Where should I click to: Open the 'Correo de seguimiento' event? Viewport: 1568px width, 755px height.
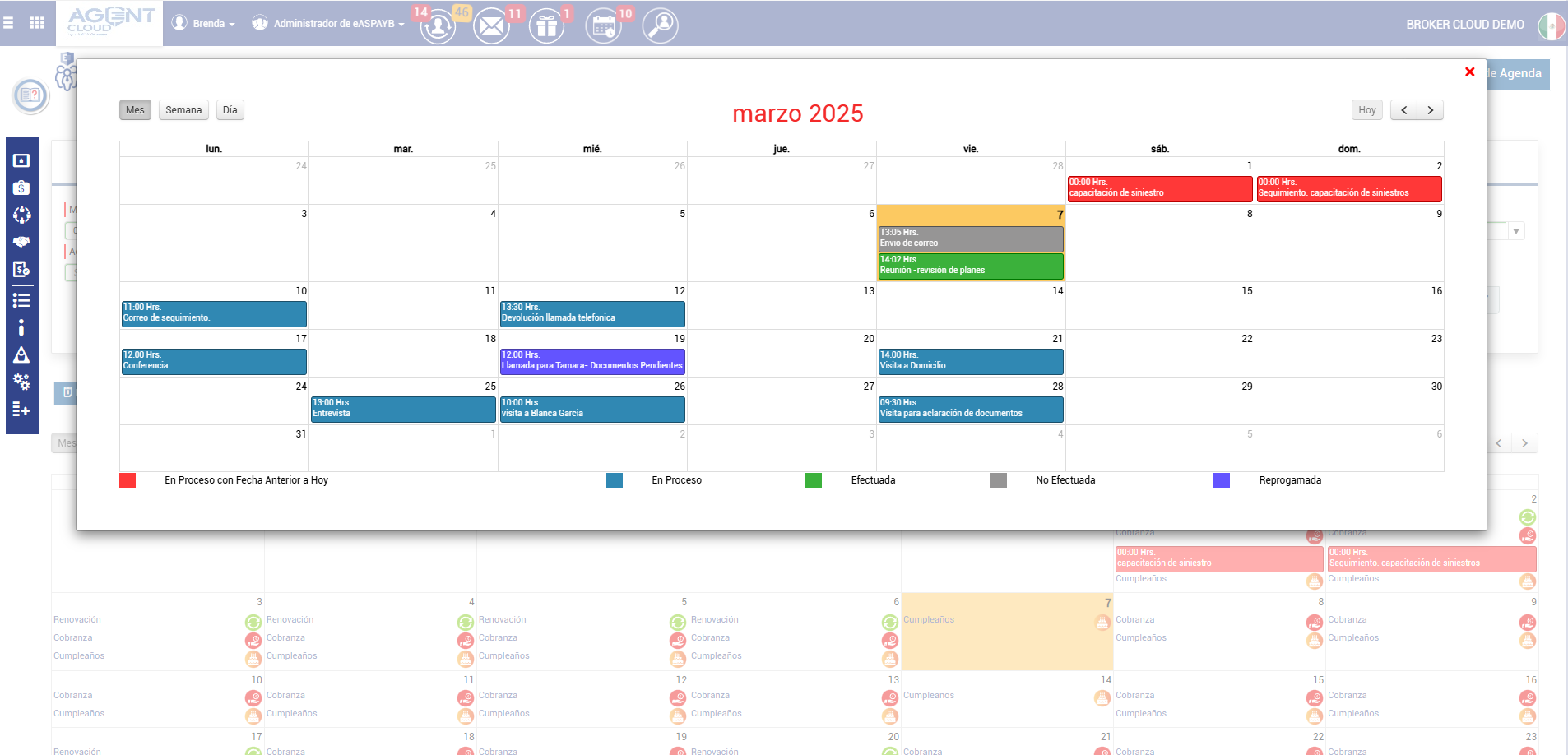click(214, 313)
